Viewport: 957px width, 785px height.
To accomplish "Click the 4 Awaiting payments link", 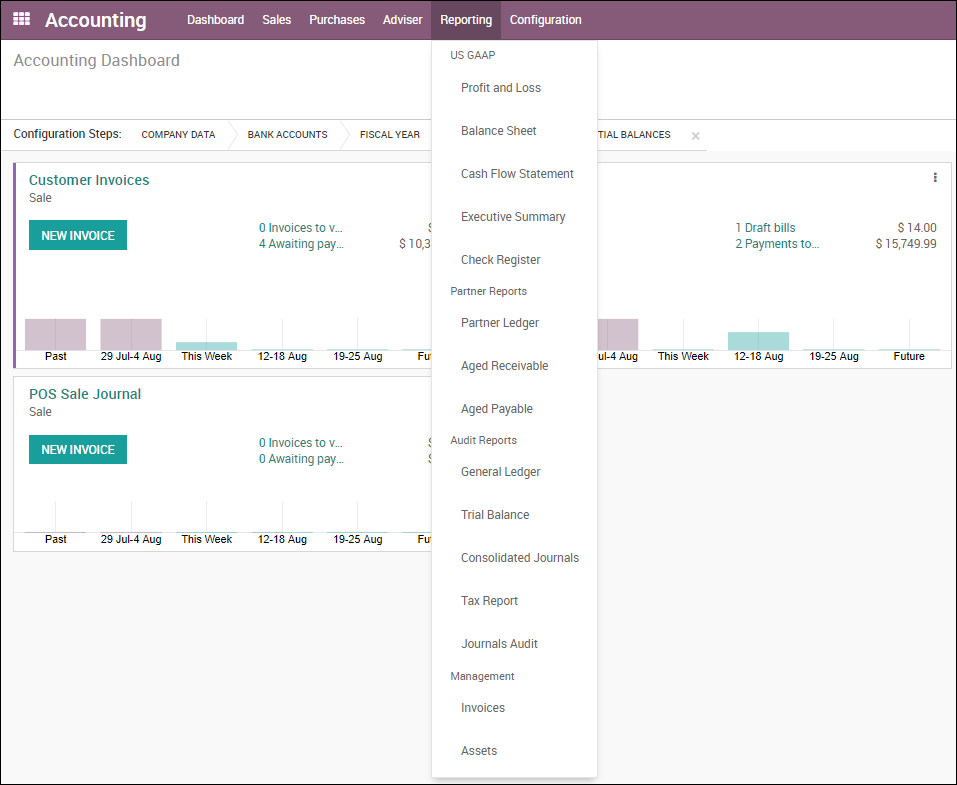I will (x=300, y=244).
